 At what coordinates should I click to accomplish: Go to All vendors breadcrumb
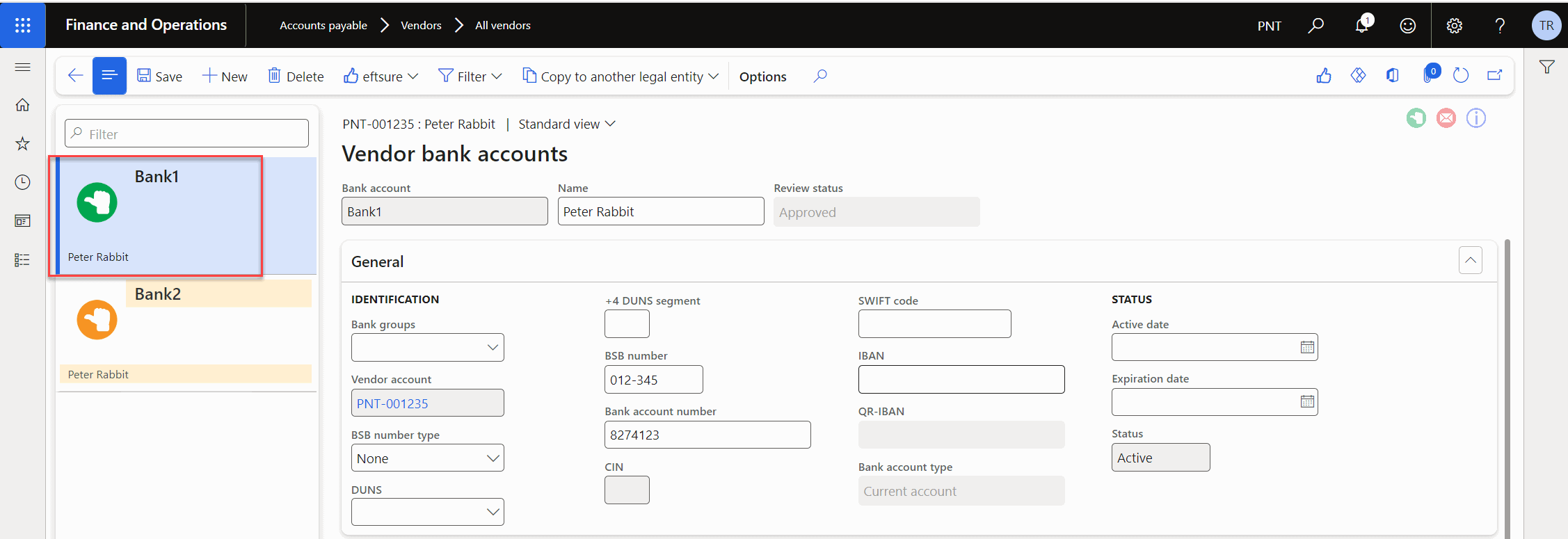click(503, 26)
